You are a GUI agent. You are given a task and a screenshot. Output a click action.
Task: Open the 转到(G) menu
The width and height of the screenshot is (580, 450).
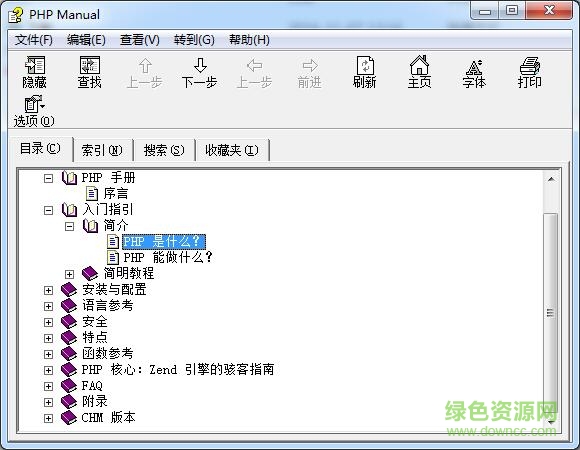point(194,40)
